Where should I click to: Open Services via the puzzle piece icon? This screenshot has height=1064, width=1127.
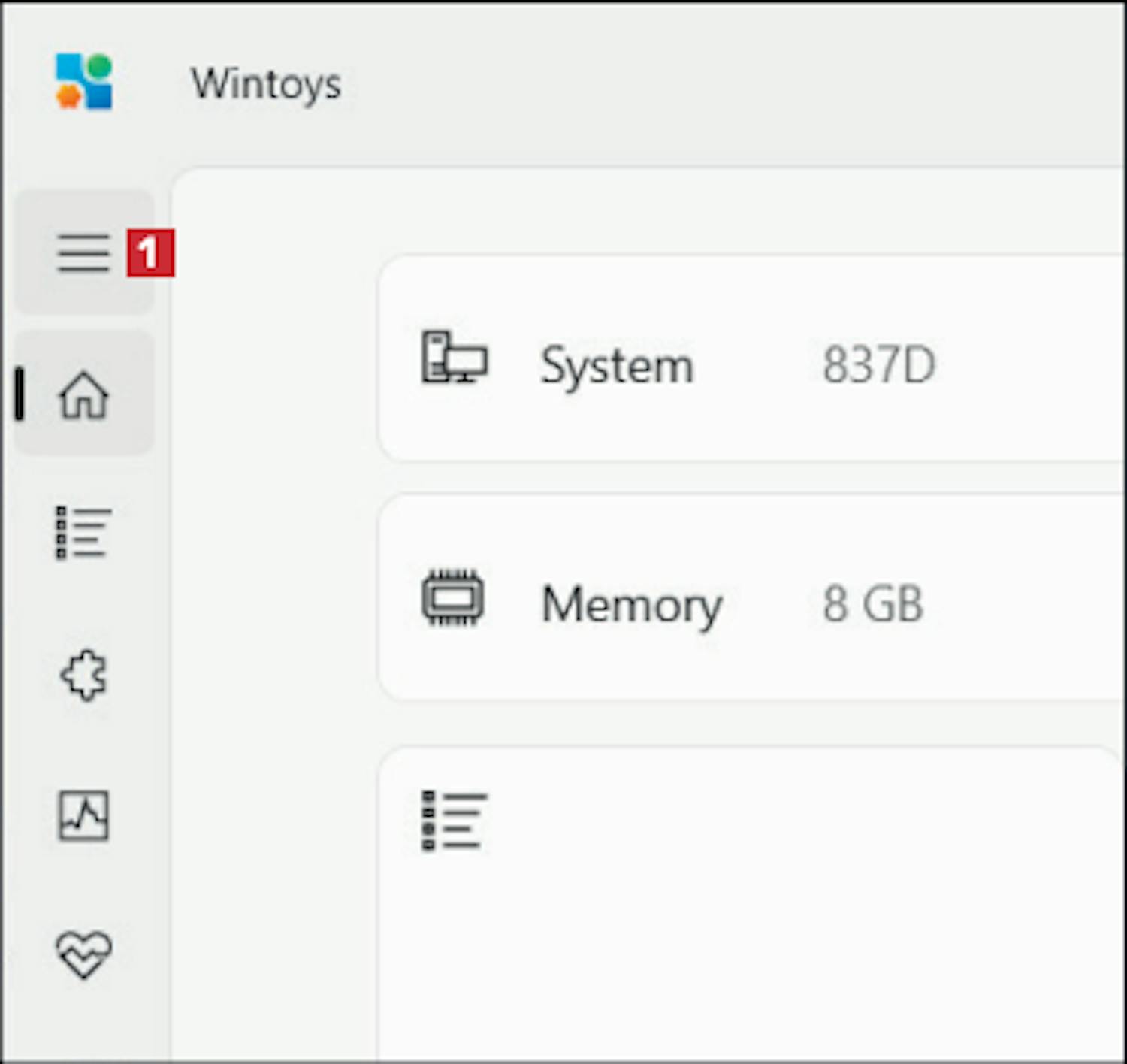pyautogui.click(x=83, y=675)
